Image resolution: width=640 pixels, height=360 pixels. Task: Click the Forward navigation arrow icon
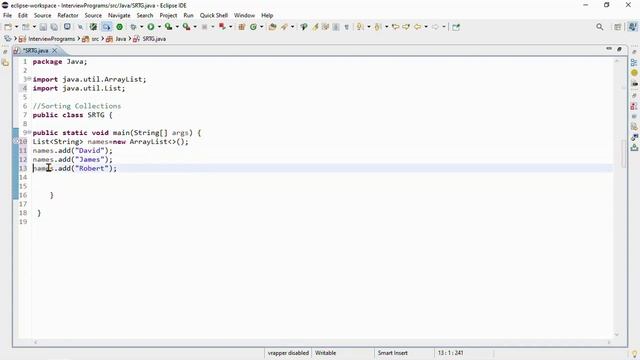(436, 27)
